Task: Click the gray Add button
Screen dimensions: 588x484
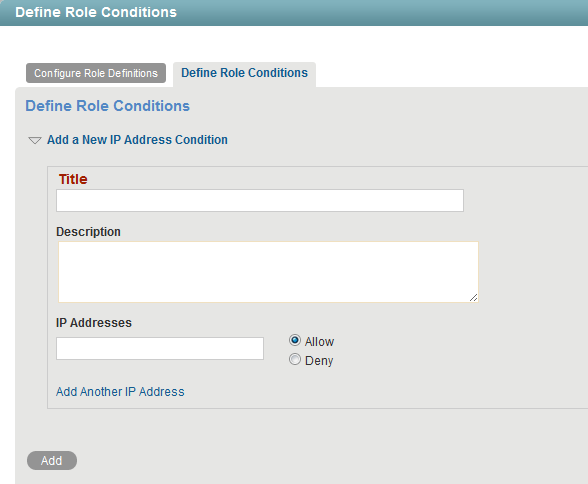Action: [52, 460]
